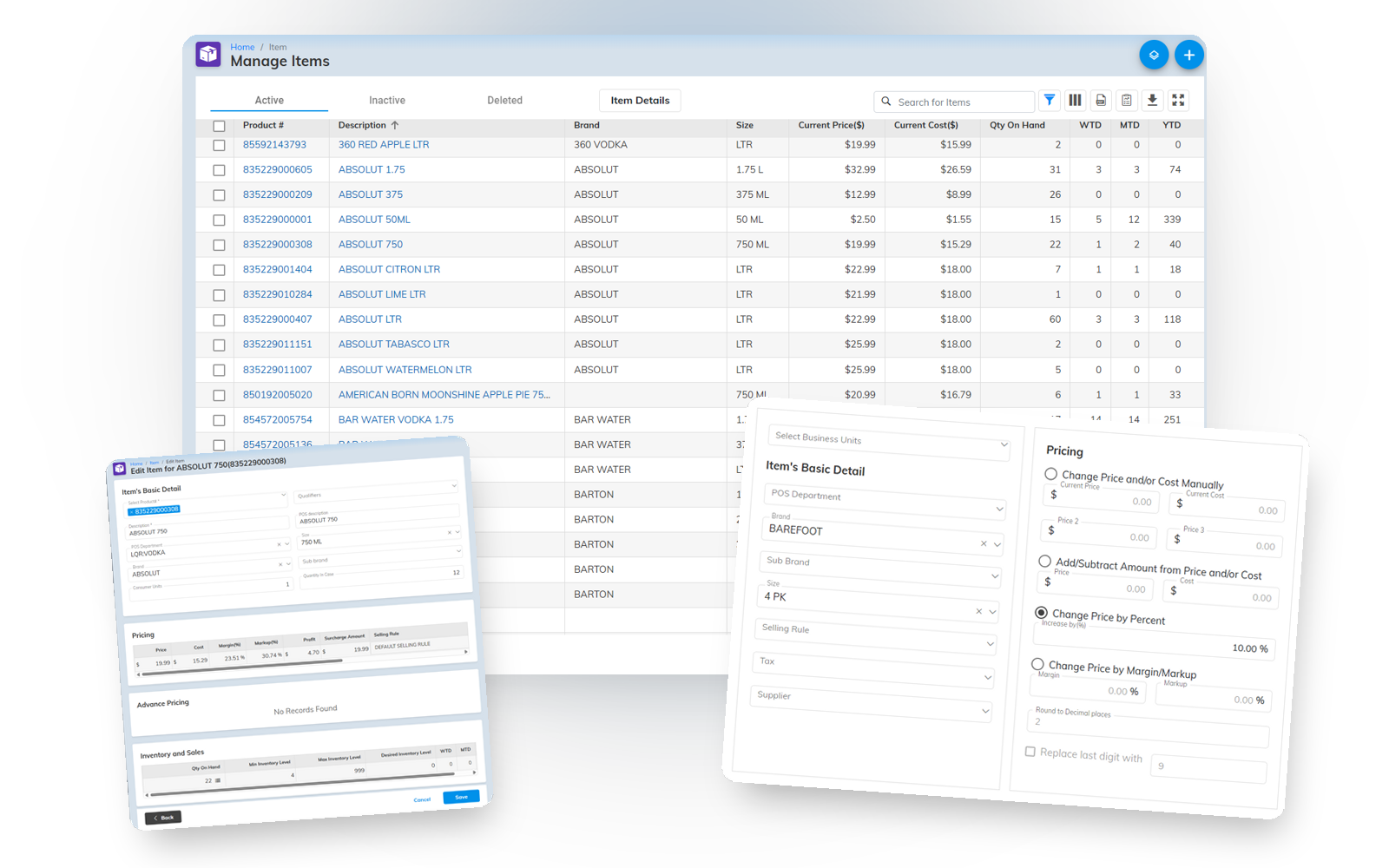Switch to the Deleted tab
1389x868 pixels.
504,101
